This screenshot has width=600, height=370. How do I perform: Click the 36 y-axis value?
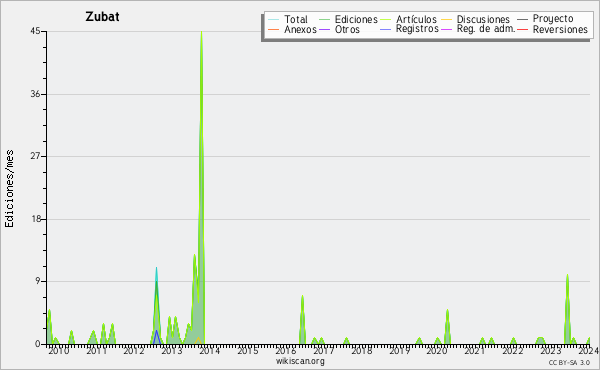tap(35, 94)
